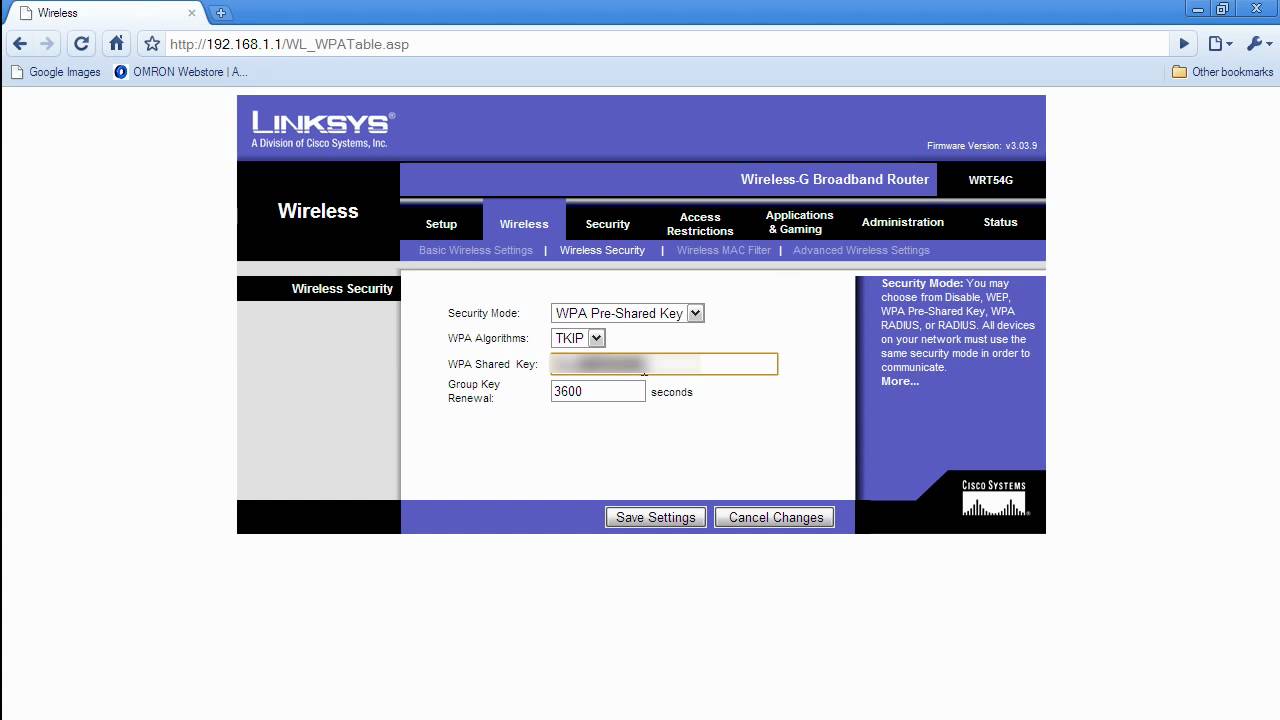
Task: Open a new browser tab
Action: (x=221, y=13)
